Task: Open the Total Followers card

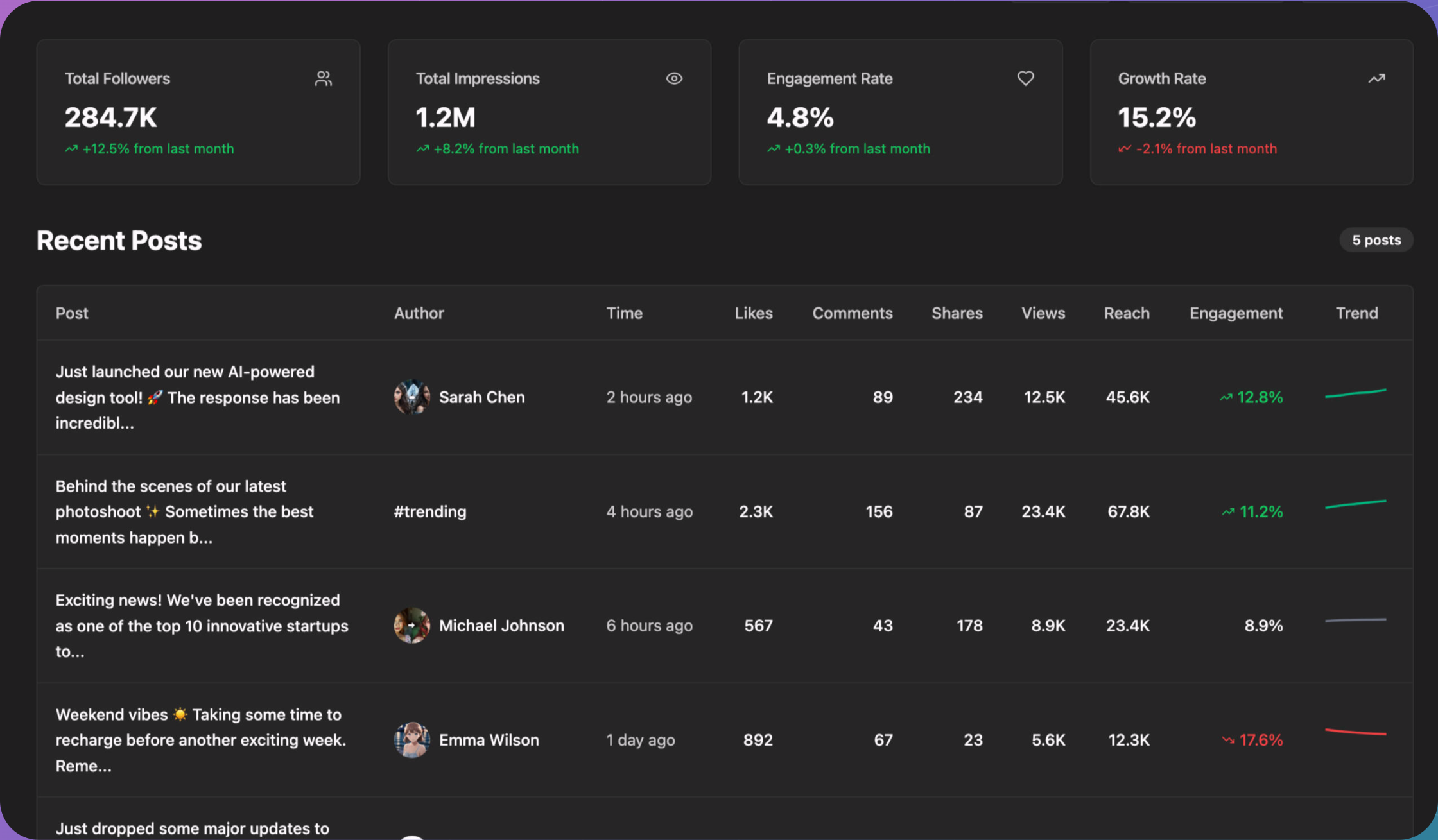Action: 198,112
